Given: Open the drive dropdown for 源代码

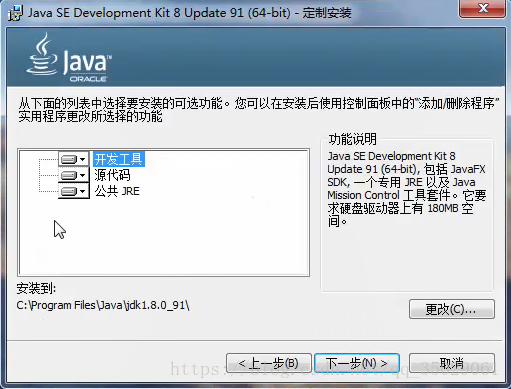Looking at the screenshot, I should pyautogui.click(x=74, y=175).
